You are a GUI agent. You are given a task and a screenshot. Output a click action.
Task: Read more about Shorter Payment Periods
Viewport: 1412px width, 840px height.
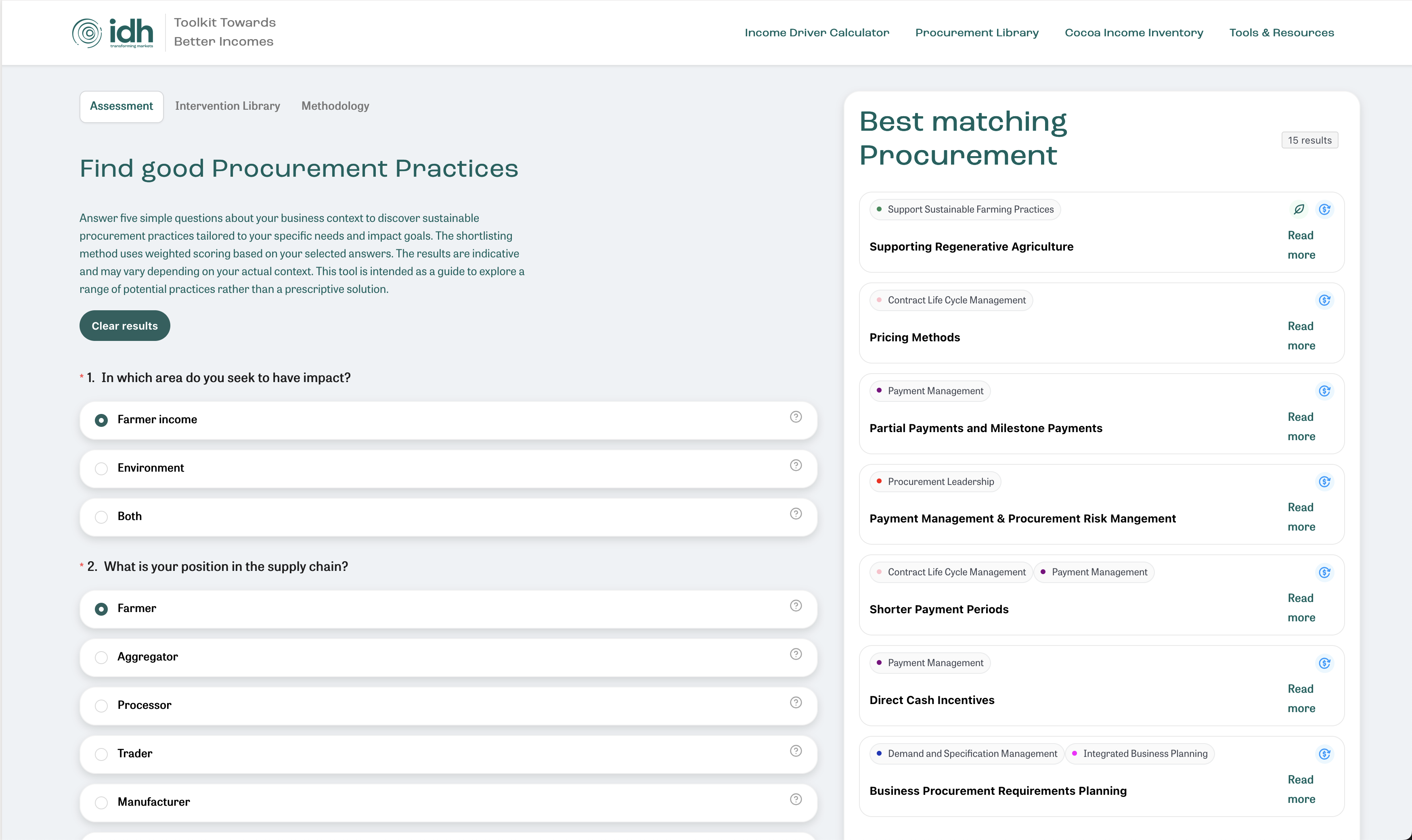click(1301, 607)
